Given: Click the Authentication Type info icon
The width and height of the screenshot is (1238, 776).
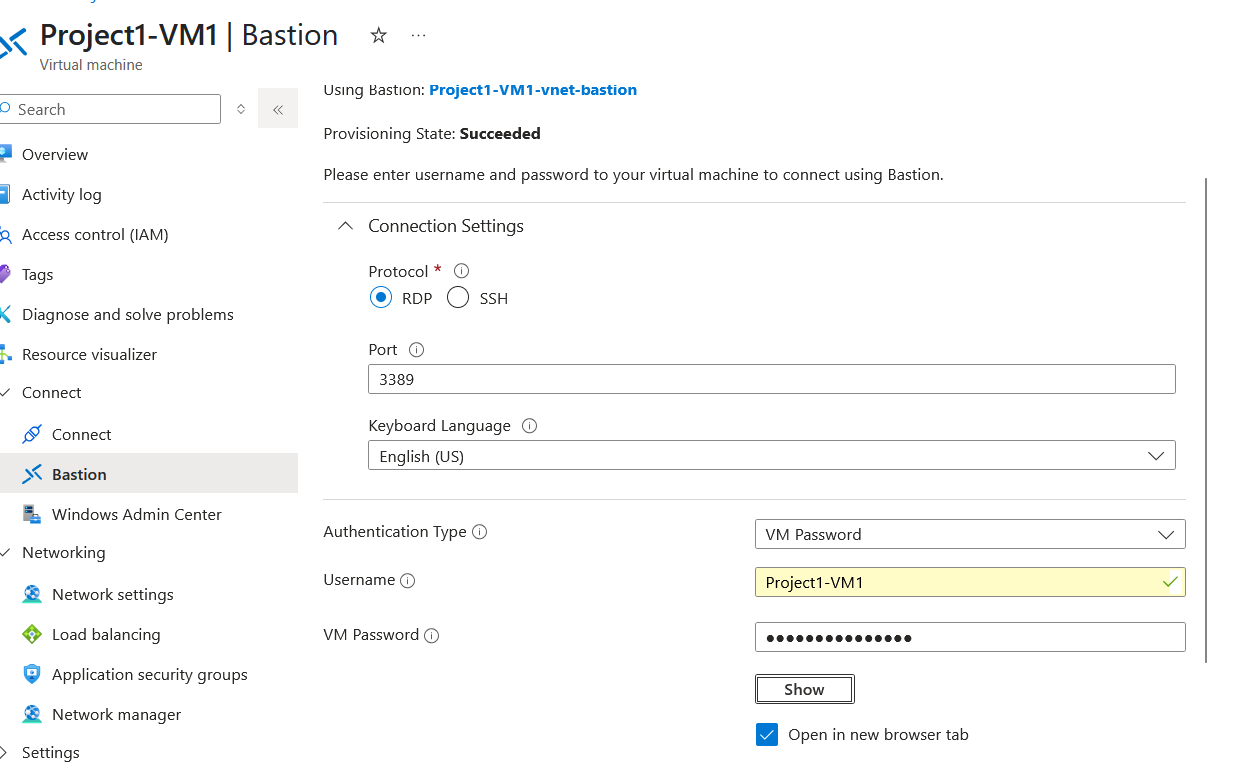Looking at the screenshot, I should coord(480,532).
